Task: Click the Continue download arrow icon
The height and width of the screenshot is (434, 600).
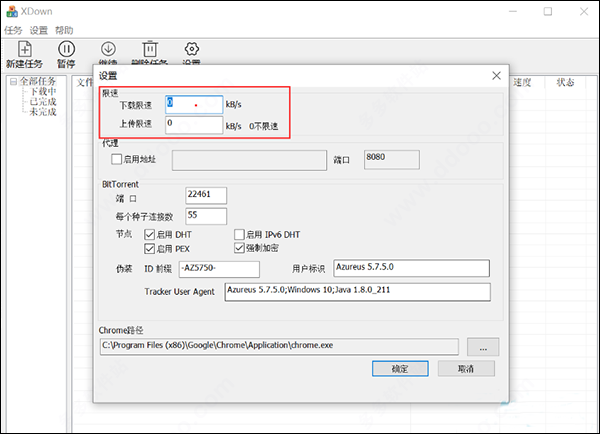Action: pos(108,49)
